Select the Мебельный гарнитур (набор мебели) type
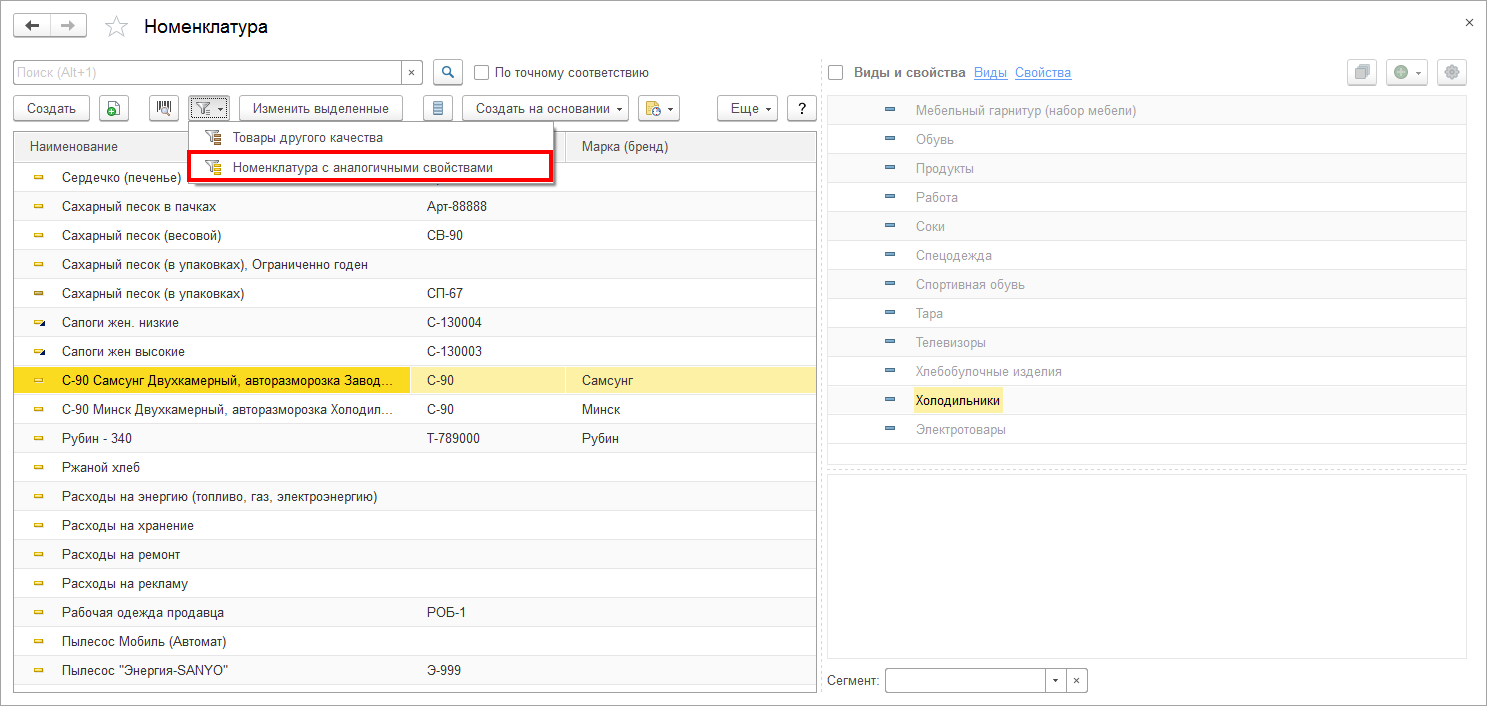1487x706 pixels. pyautogui.click(x=1026, y=110)
